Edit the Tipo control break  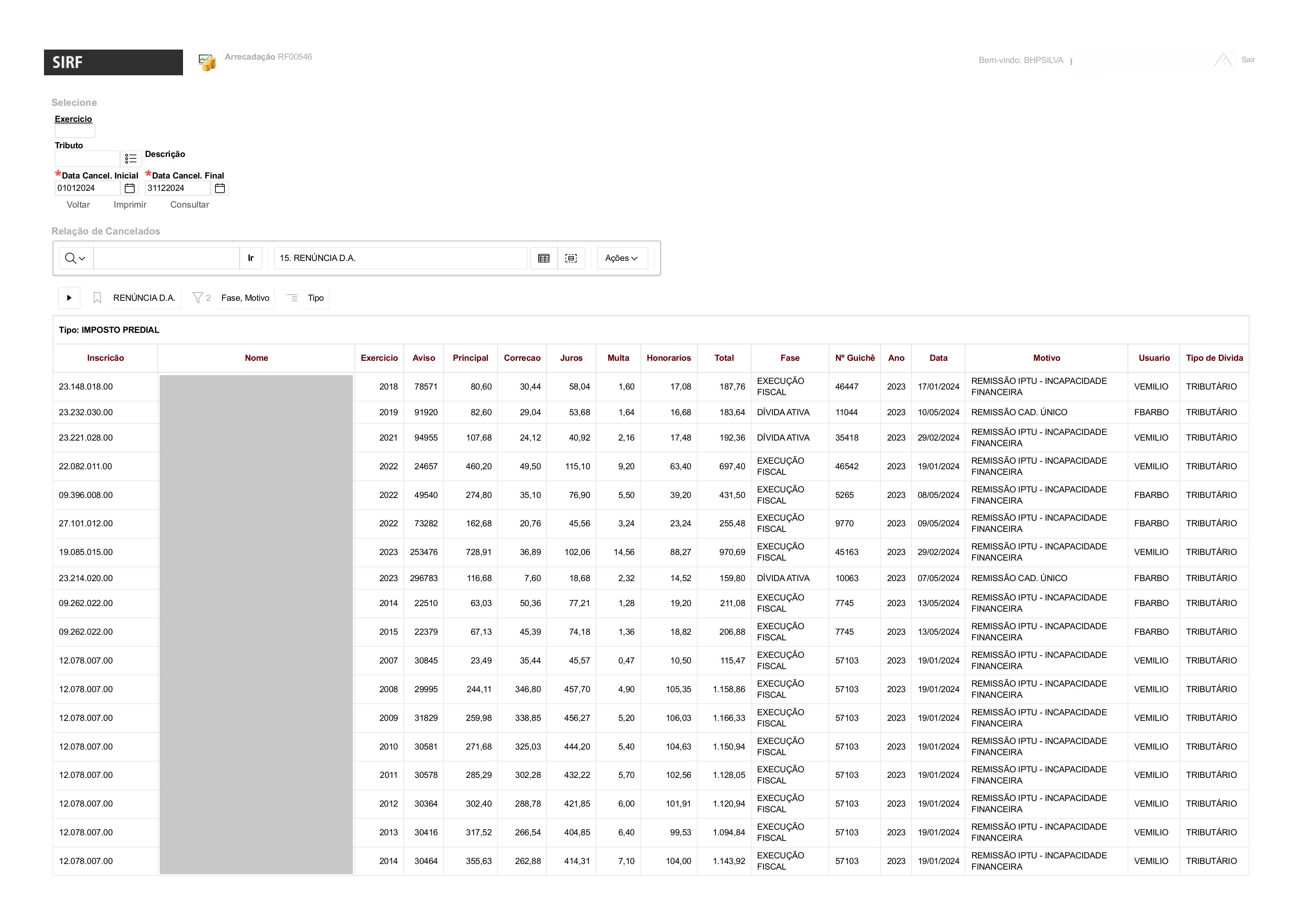pyautogui.click(x=316, y=298)
